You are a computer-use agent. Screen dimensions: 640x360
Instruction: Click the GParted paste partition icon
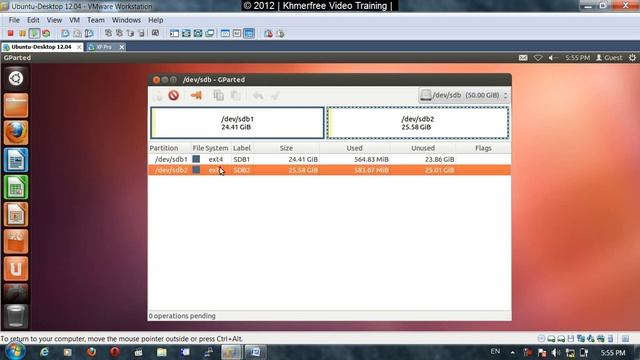tap(236, 96)
